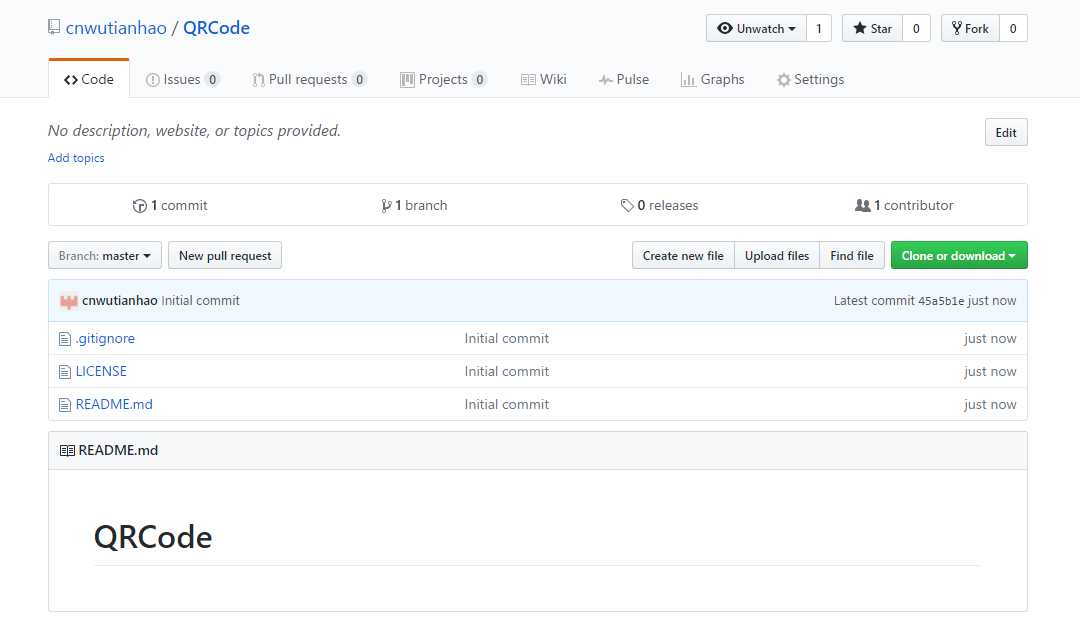Star the QRCode repository

(872, 28)
